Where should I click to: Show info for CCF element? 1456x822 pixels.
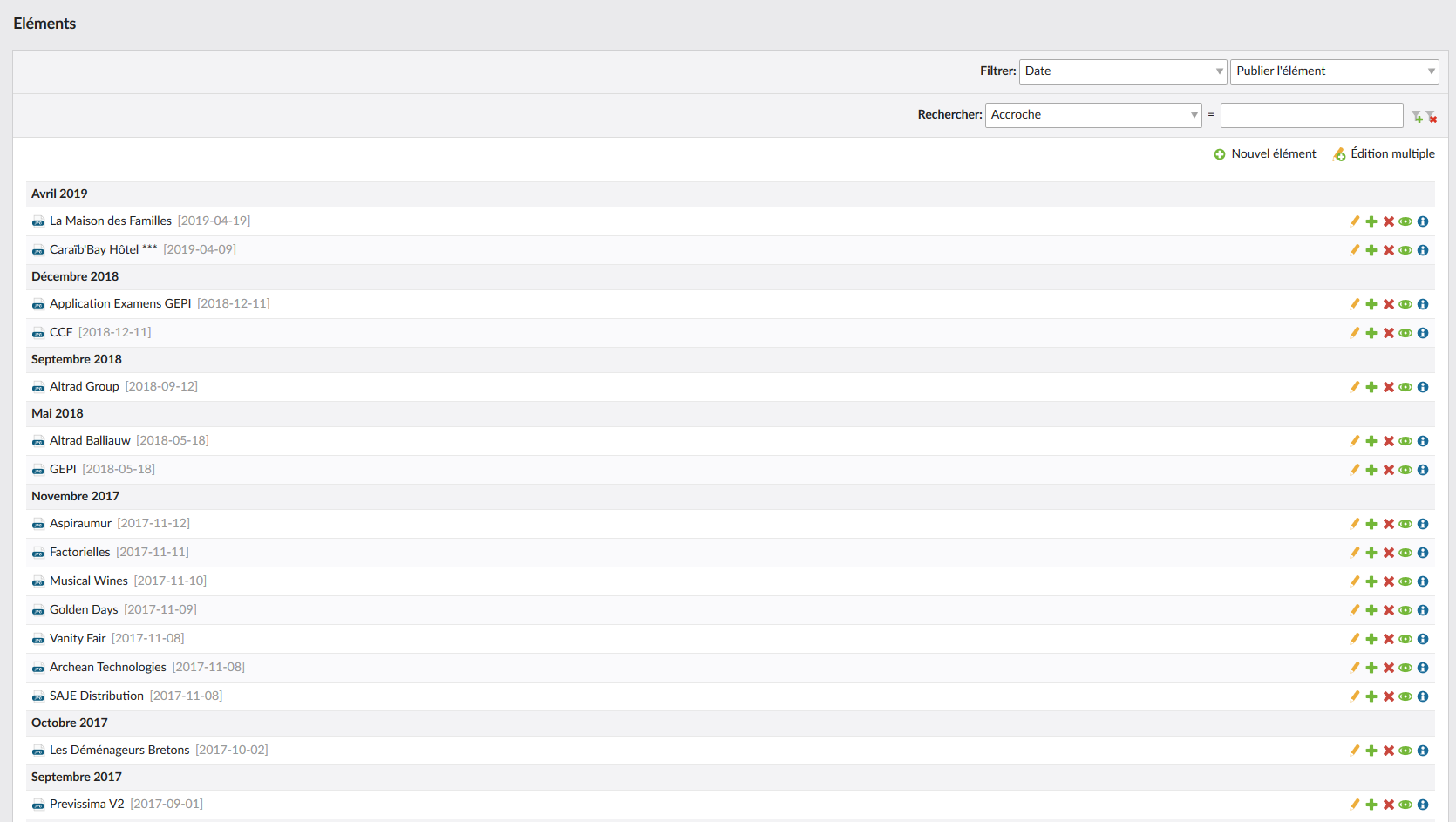[x=1423, y=333]
